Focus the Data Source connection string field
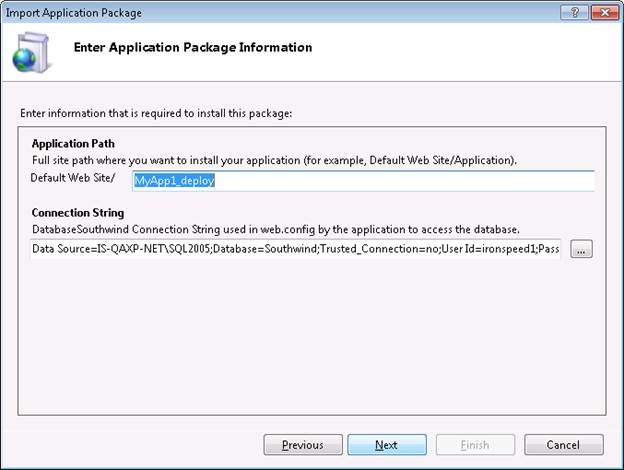624x470 pixels. click(x=295, y=249)
